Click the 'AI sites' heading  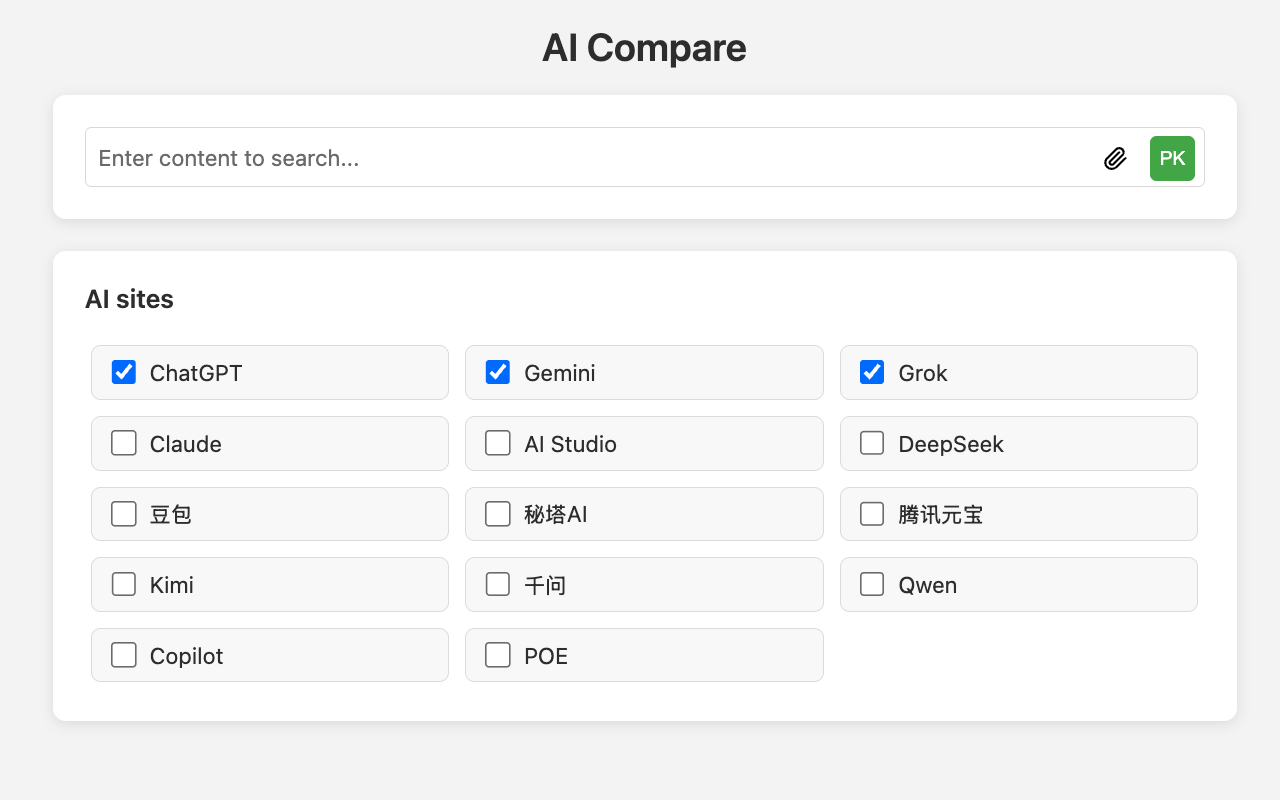(129, 299)
